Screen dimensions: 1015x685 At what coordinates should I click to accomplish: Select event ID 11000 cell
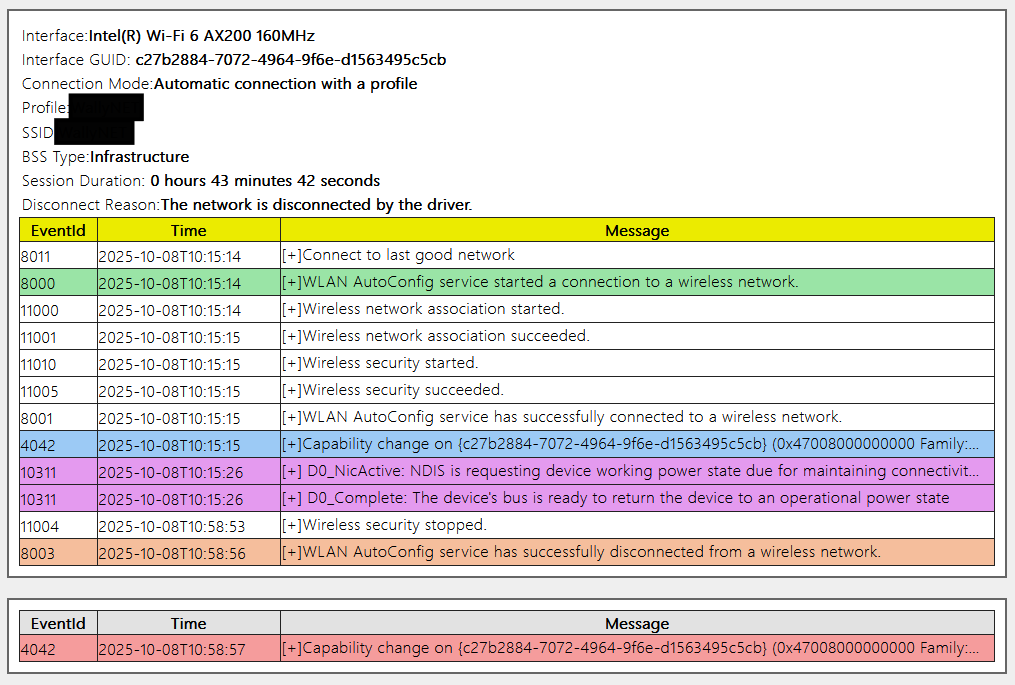pyautogui.click(x=58, y=310)
